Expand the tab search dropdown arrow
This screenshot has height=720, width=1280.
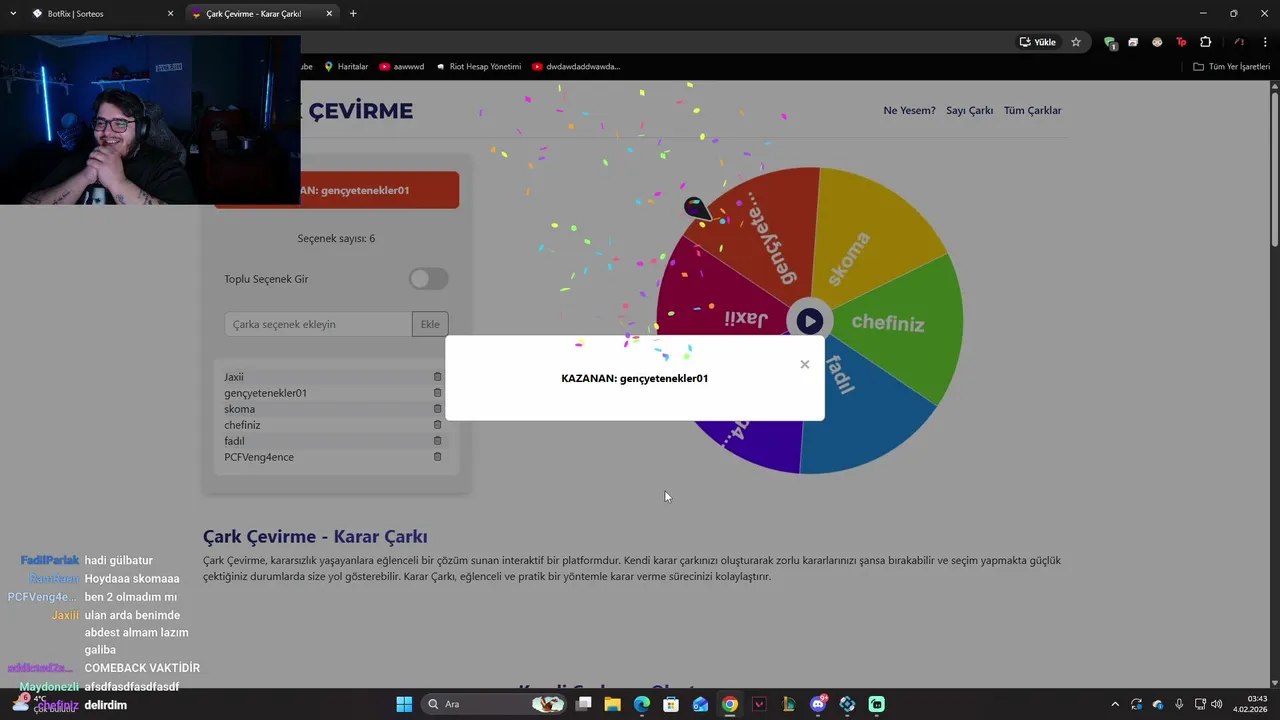click(x=12, y=14)
